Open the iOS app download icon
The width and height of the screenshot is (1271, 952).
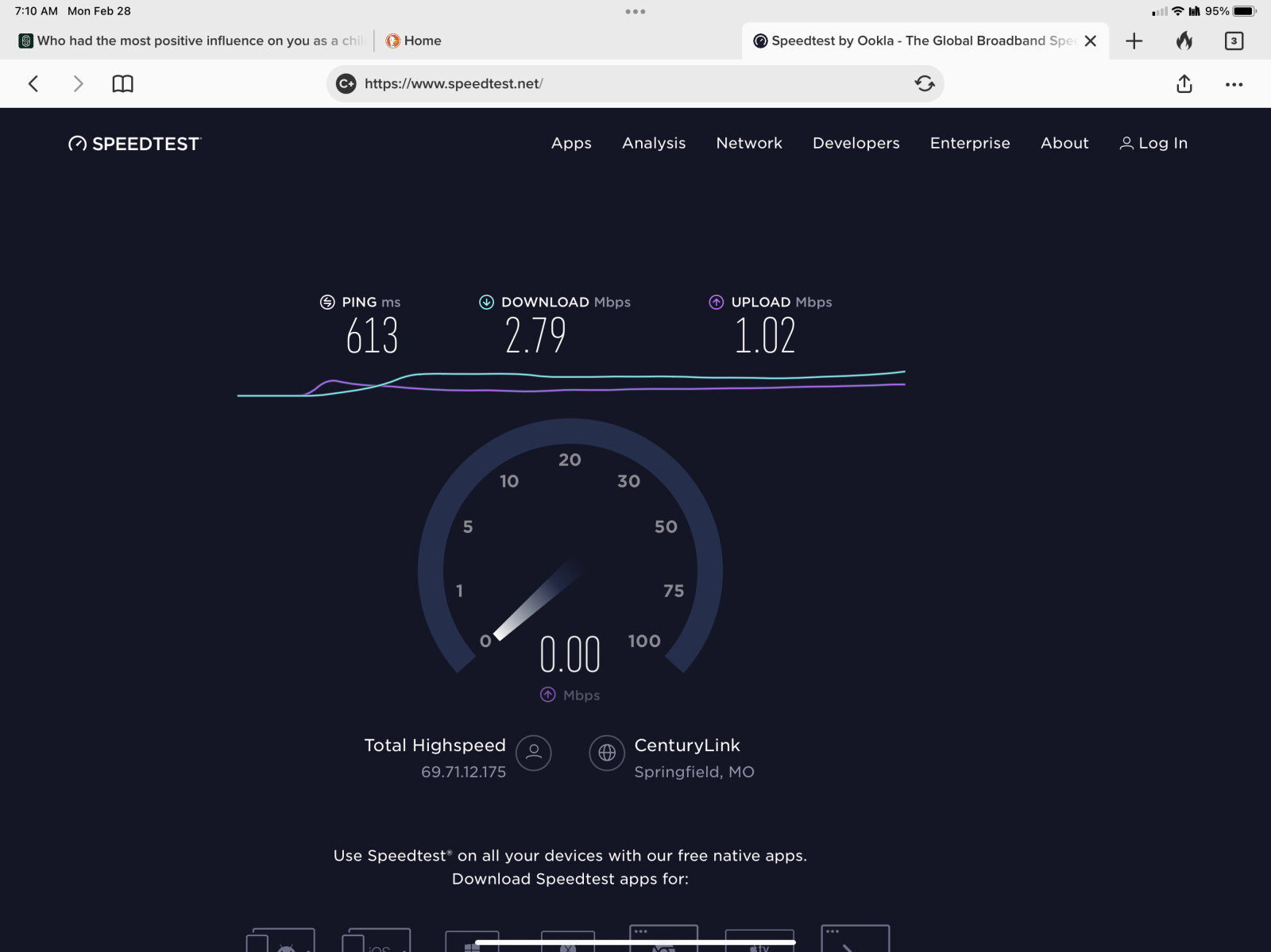[x=376, y=939]
